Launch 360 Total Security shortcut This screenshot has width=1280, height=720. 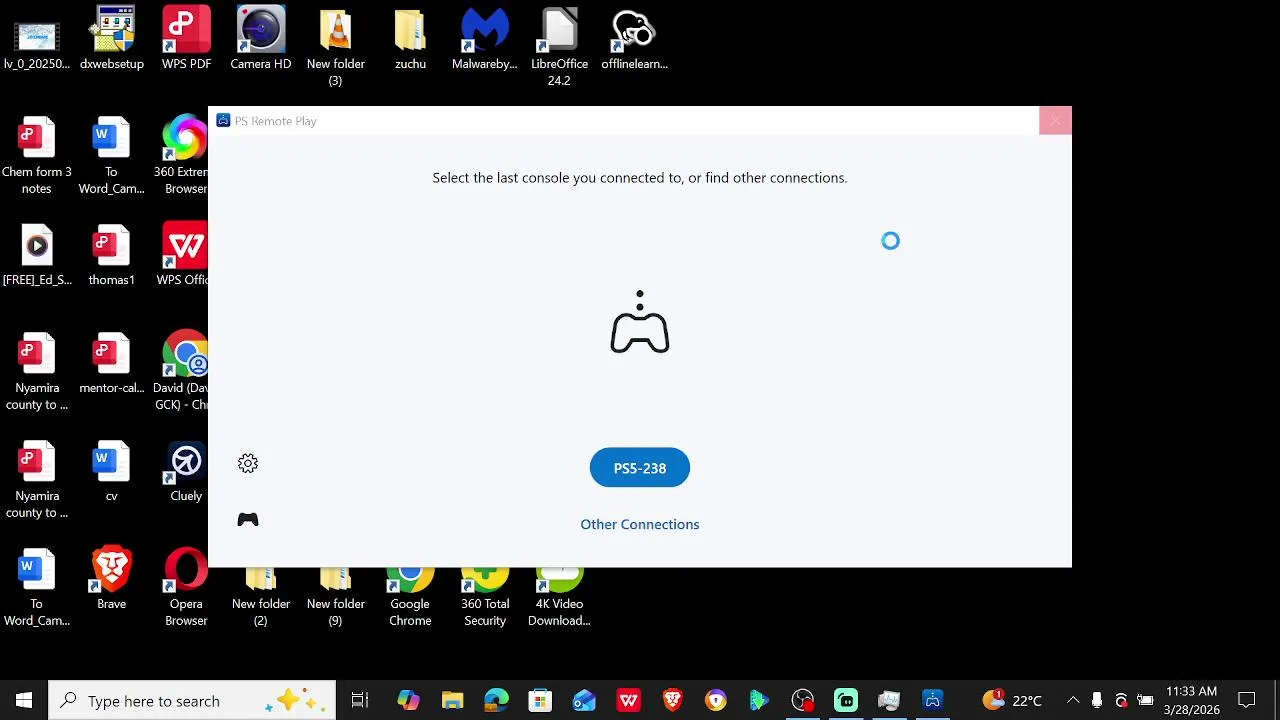click(485, 597)
